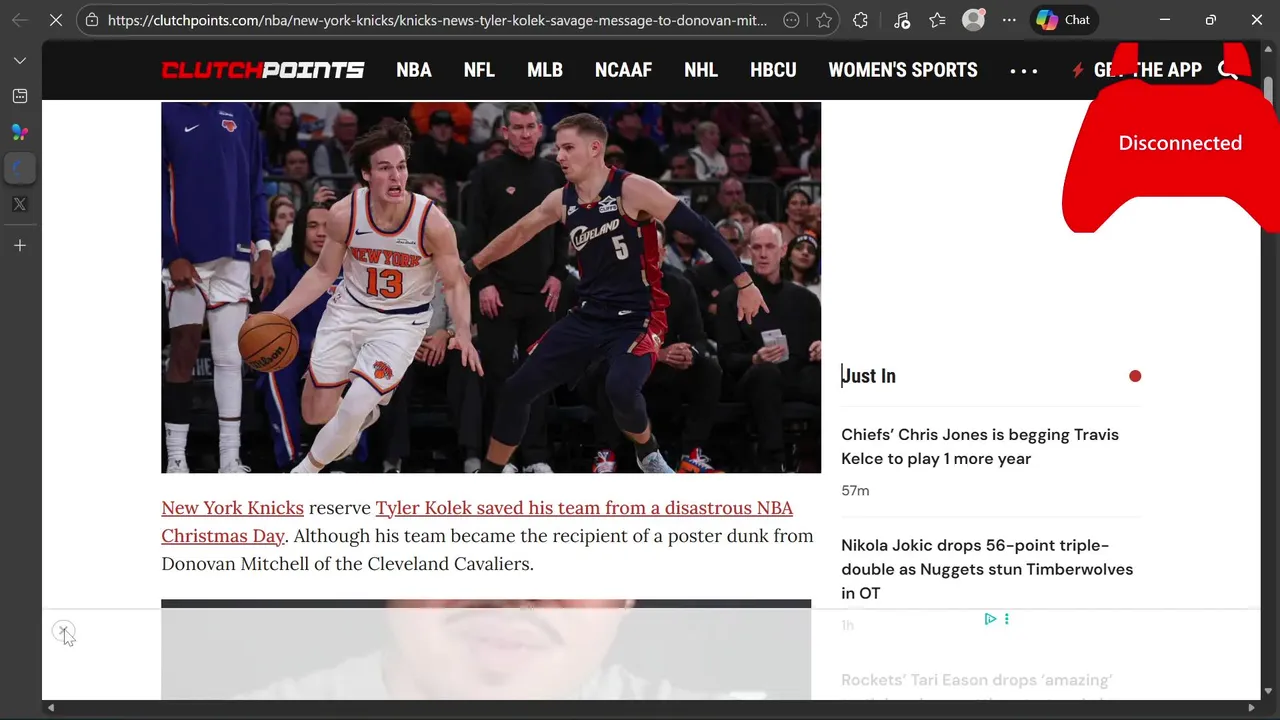The height and width of the screenshot is (720, 1280).
Task: Close the bottom ad banner
Action: 63,631
